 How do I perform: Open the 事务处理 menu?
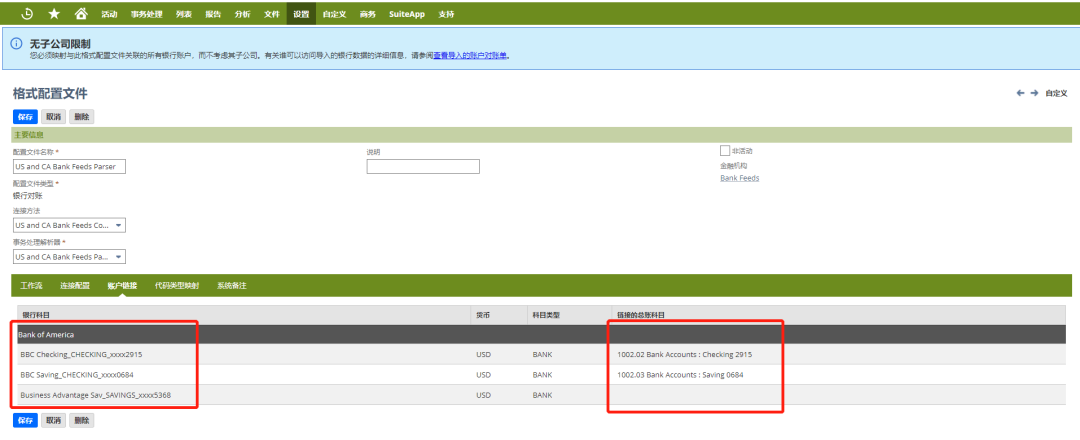coord(147,14)
